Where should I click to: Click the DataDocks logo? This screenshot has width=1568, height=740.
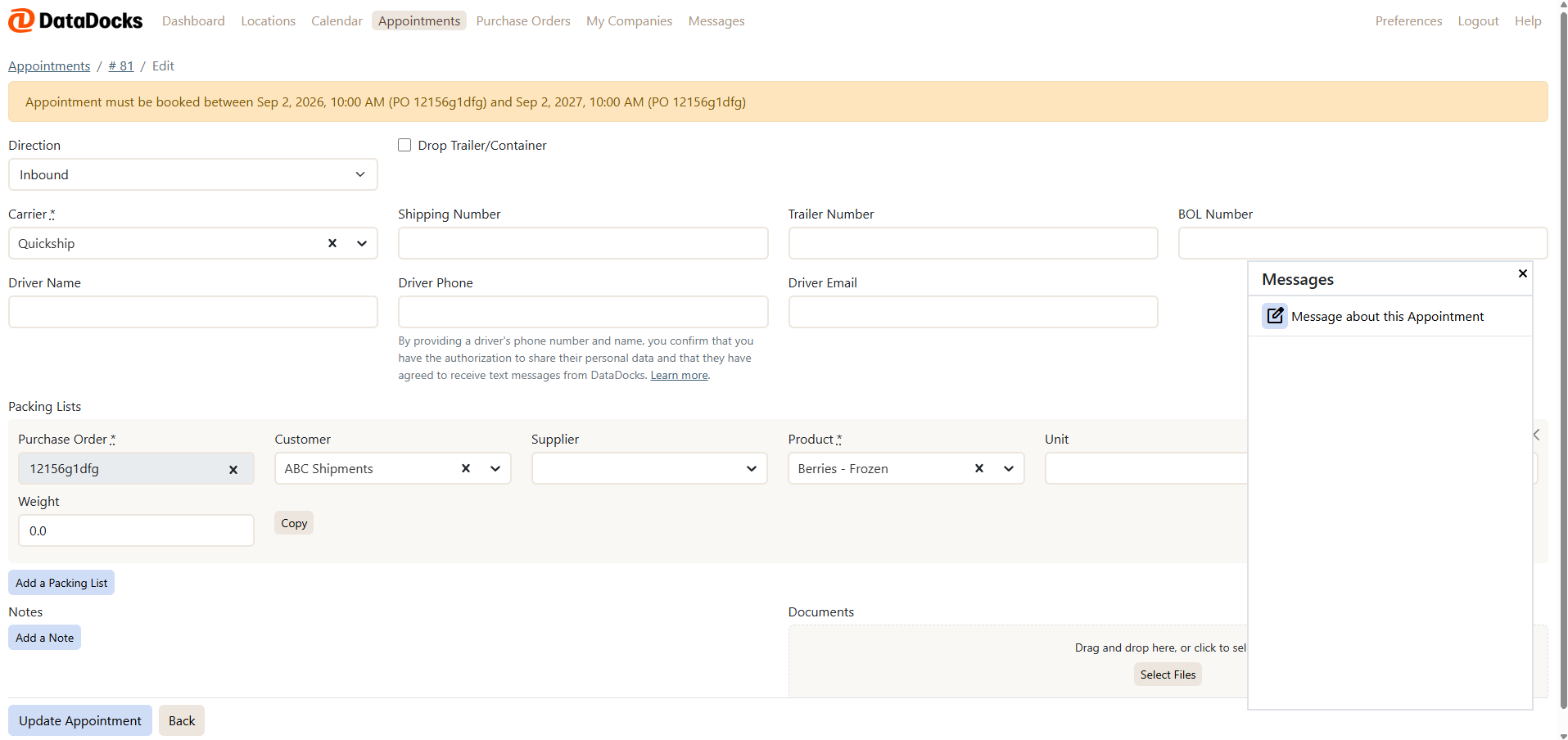(x=75, y=20)
